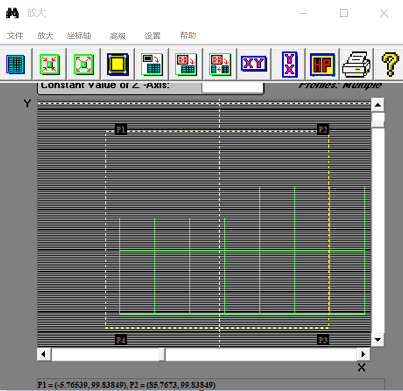Image resolution: width=403 pixels, height=391 pixels.
Task: Open help with the question mark icon
Action: (x=389, y=64)
